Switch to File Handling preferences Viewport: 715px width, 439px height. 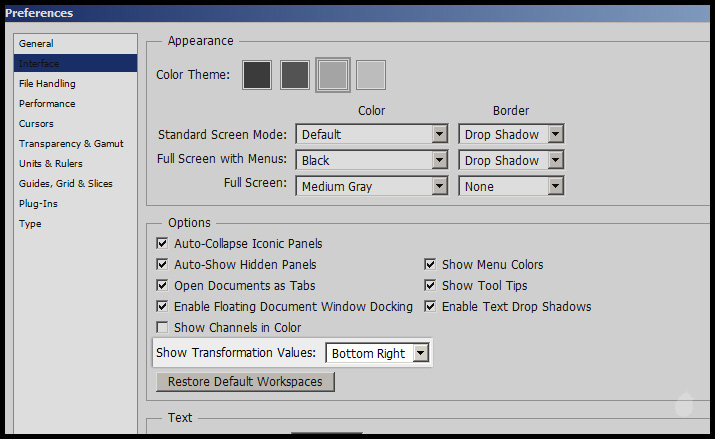(x=47, y=84)
